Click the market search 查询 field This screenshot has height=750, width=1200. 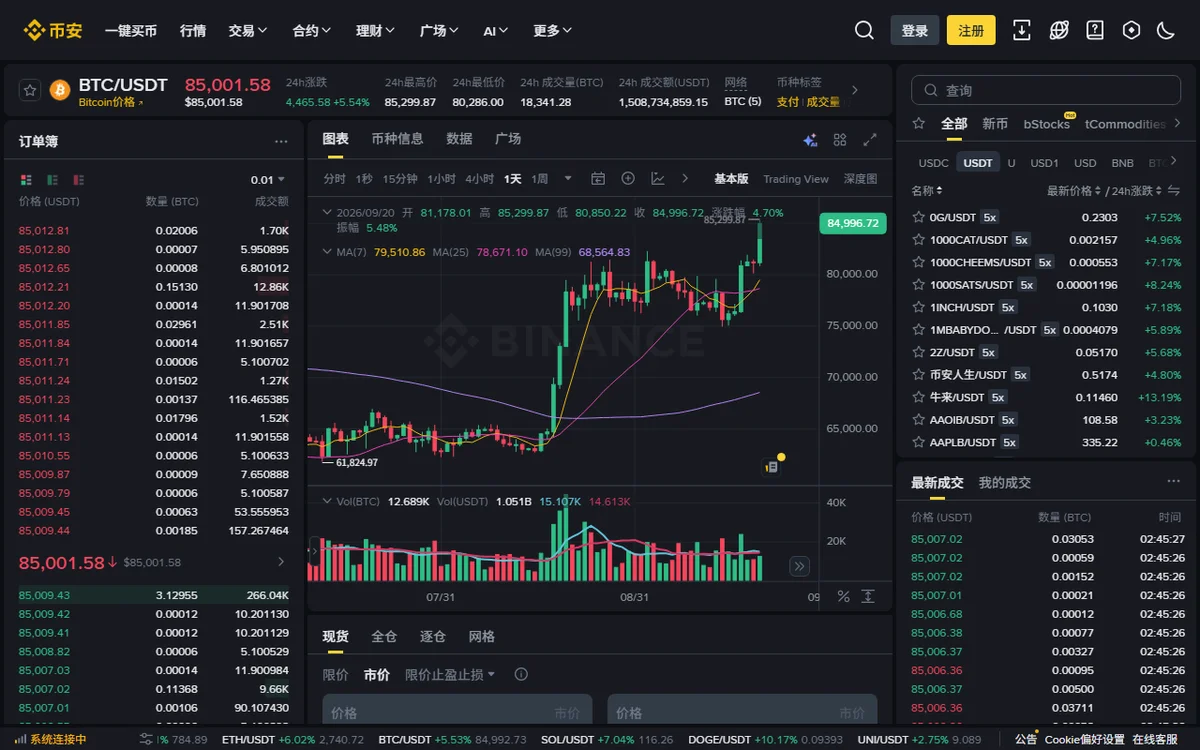(1045, 90)
